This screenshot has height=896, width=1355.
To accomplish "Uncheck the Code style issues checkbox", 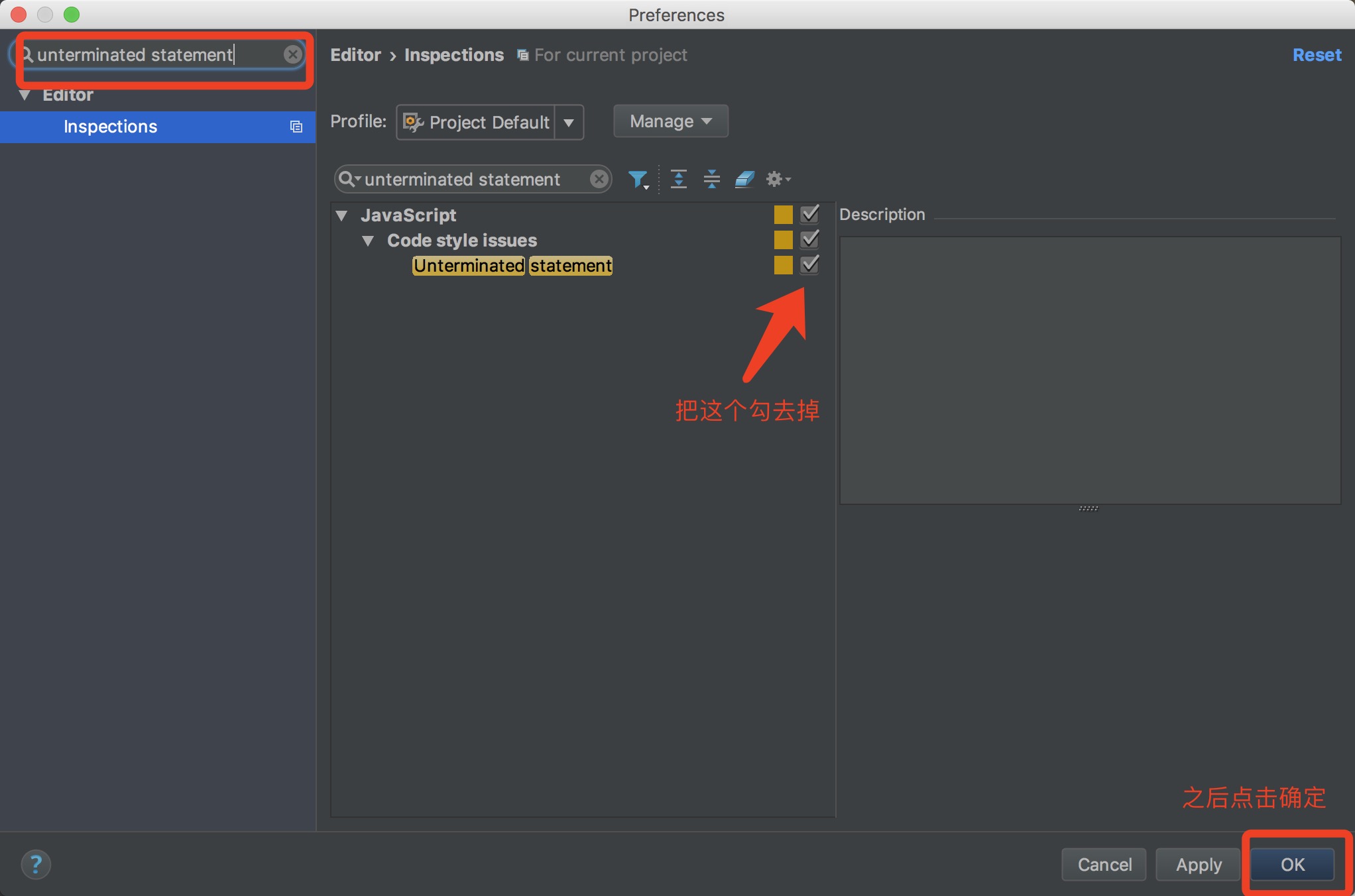I will [x=809, y=239].
